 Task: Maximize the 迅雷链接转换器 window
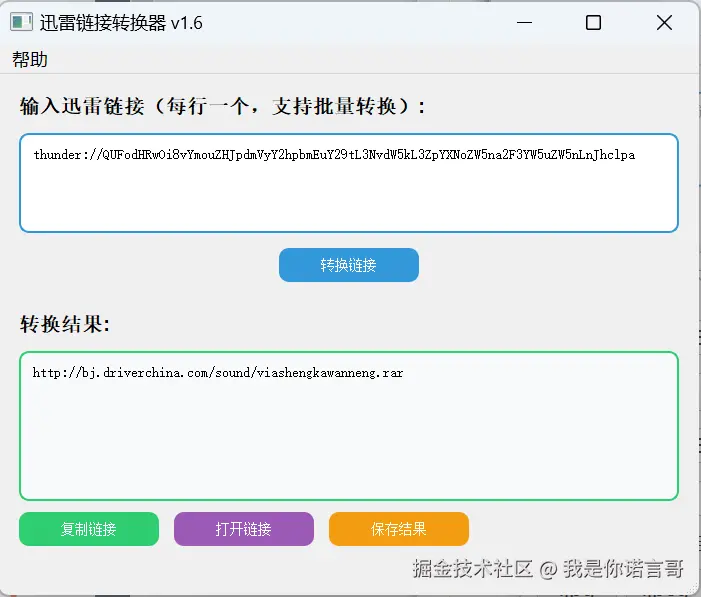(593, 22)
